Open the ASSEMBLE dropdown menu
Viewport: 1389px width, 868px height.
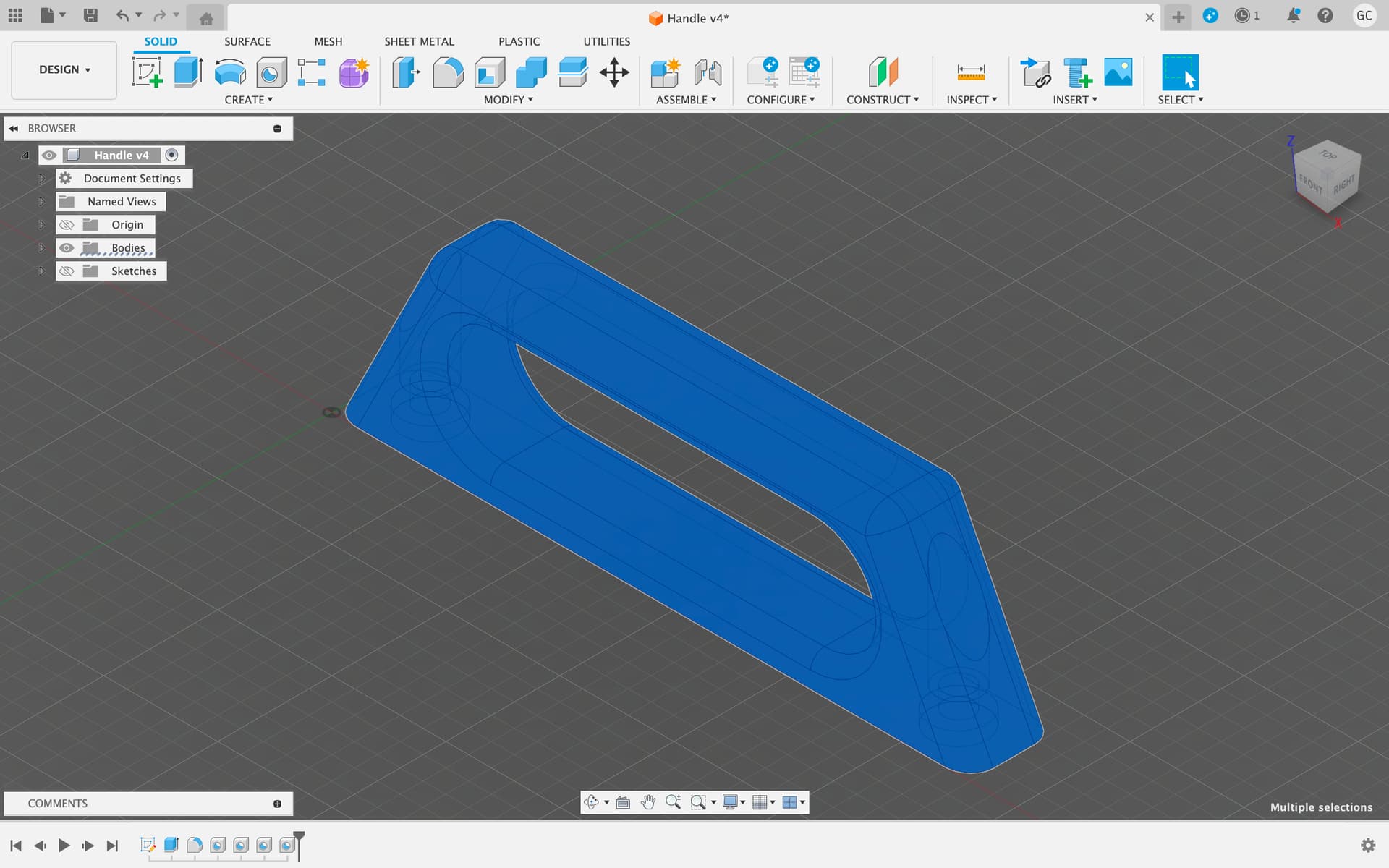tap(686, 100)
